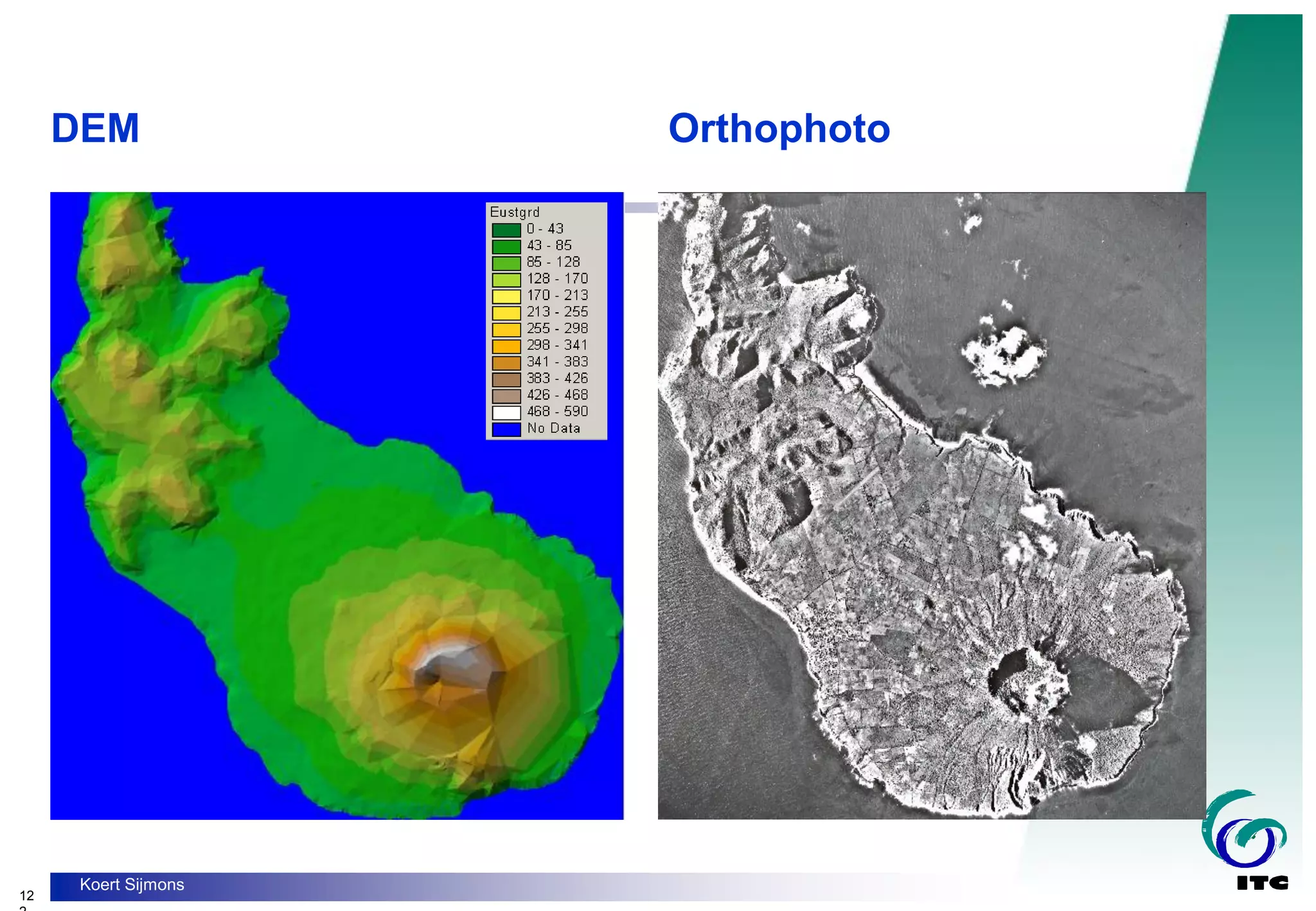This screenshot has width=1316, height=911.
Task: Click the brown 383 - 426 swatch
Action: [506, 379]
